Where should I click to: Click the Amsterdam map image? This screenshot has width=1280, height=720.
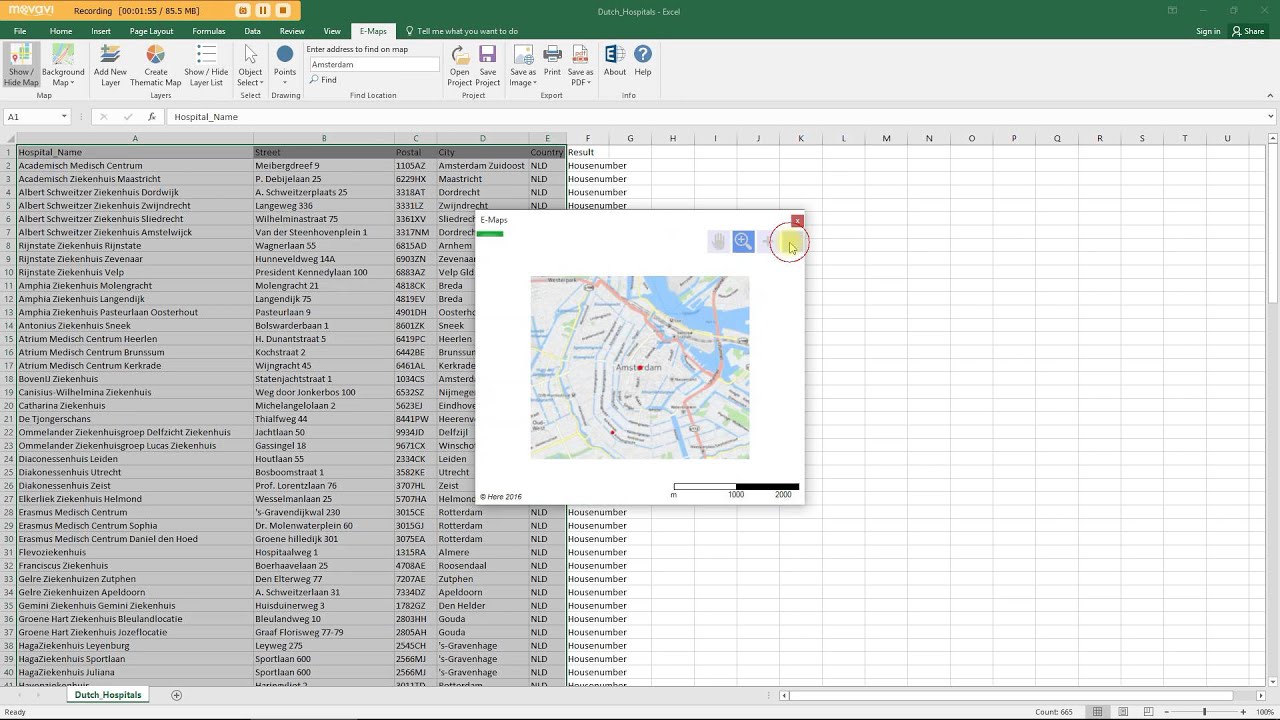tap(640, 368)
